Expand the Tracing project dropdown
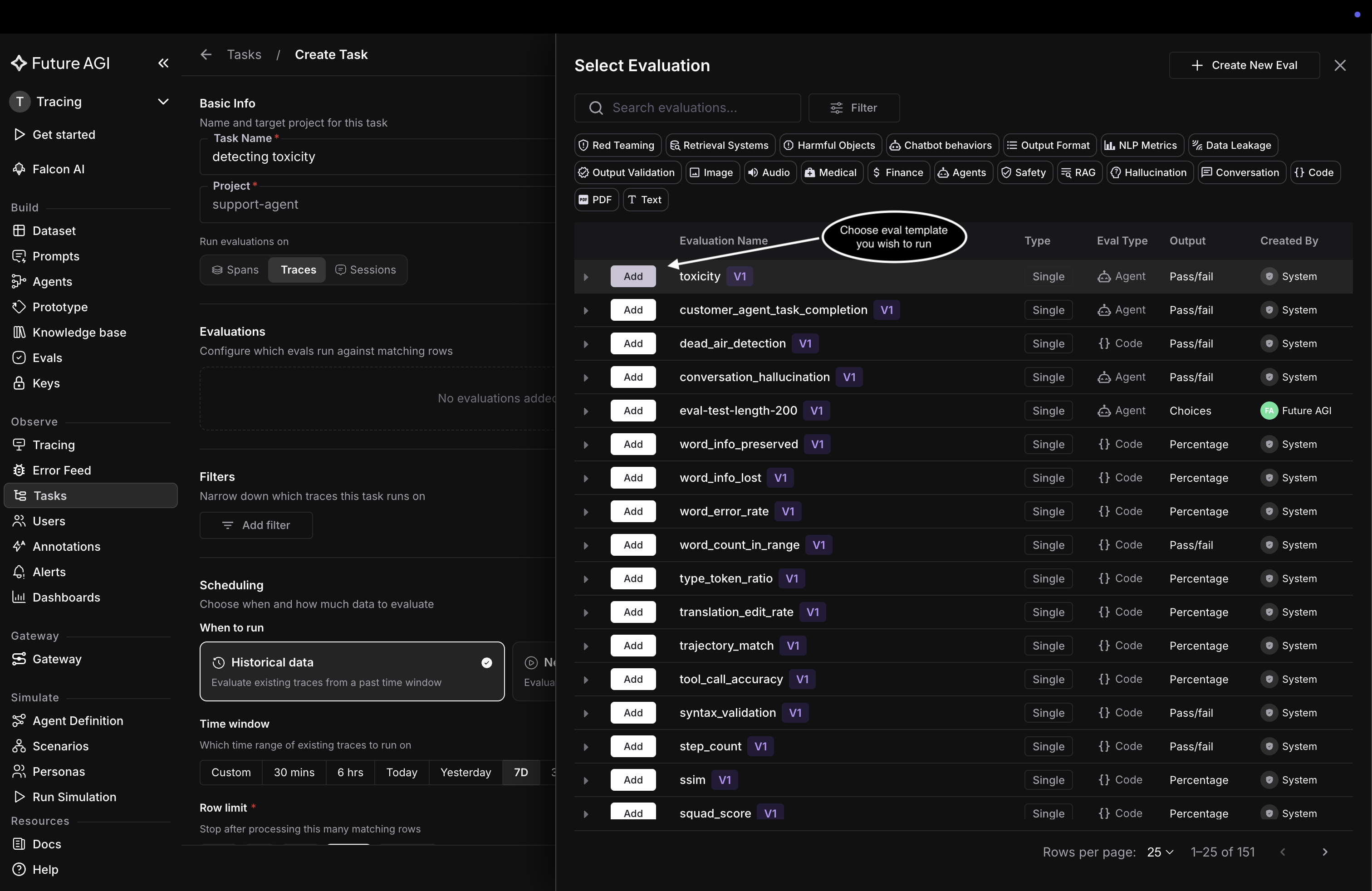Screen dimensions: 1372x891 [x=163, y=102]
